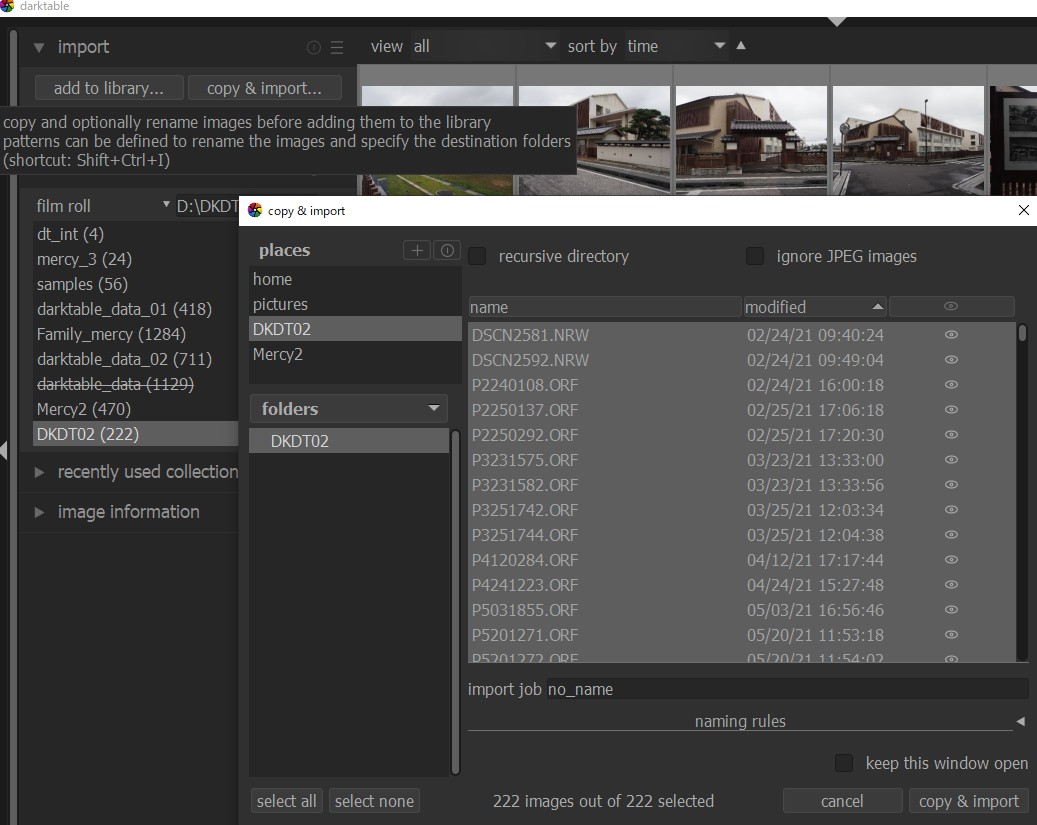The image size is (1037, 825).
Task: Show thumbnail for P2250292.ORF
Action: (x=951, y=435)
